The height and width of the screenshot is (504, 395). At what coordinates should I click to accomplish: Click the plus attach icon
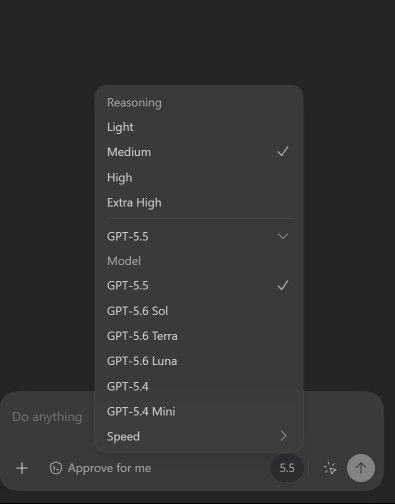click(x=22, y=468)
